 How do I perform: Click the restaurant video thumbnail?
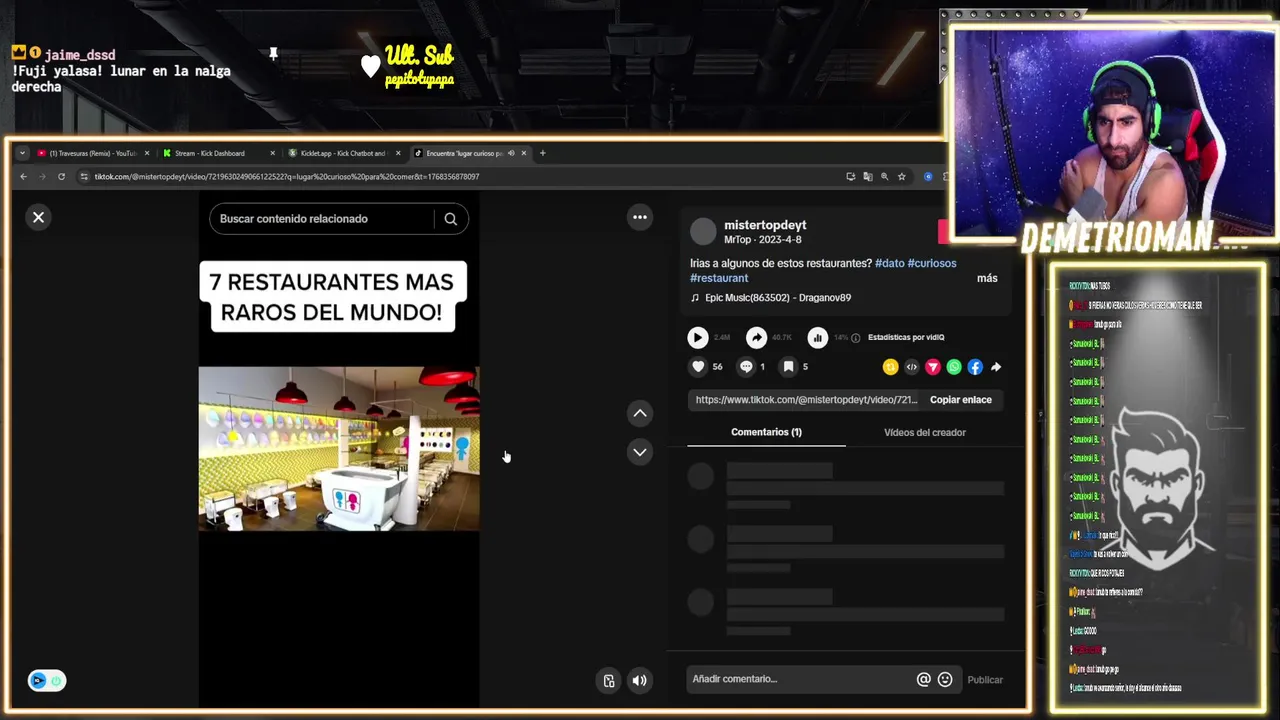(x=339, y=448)
